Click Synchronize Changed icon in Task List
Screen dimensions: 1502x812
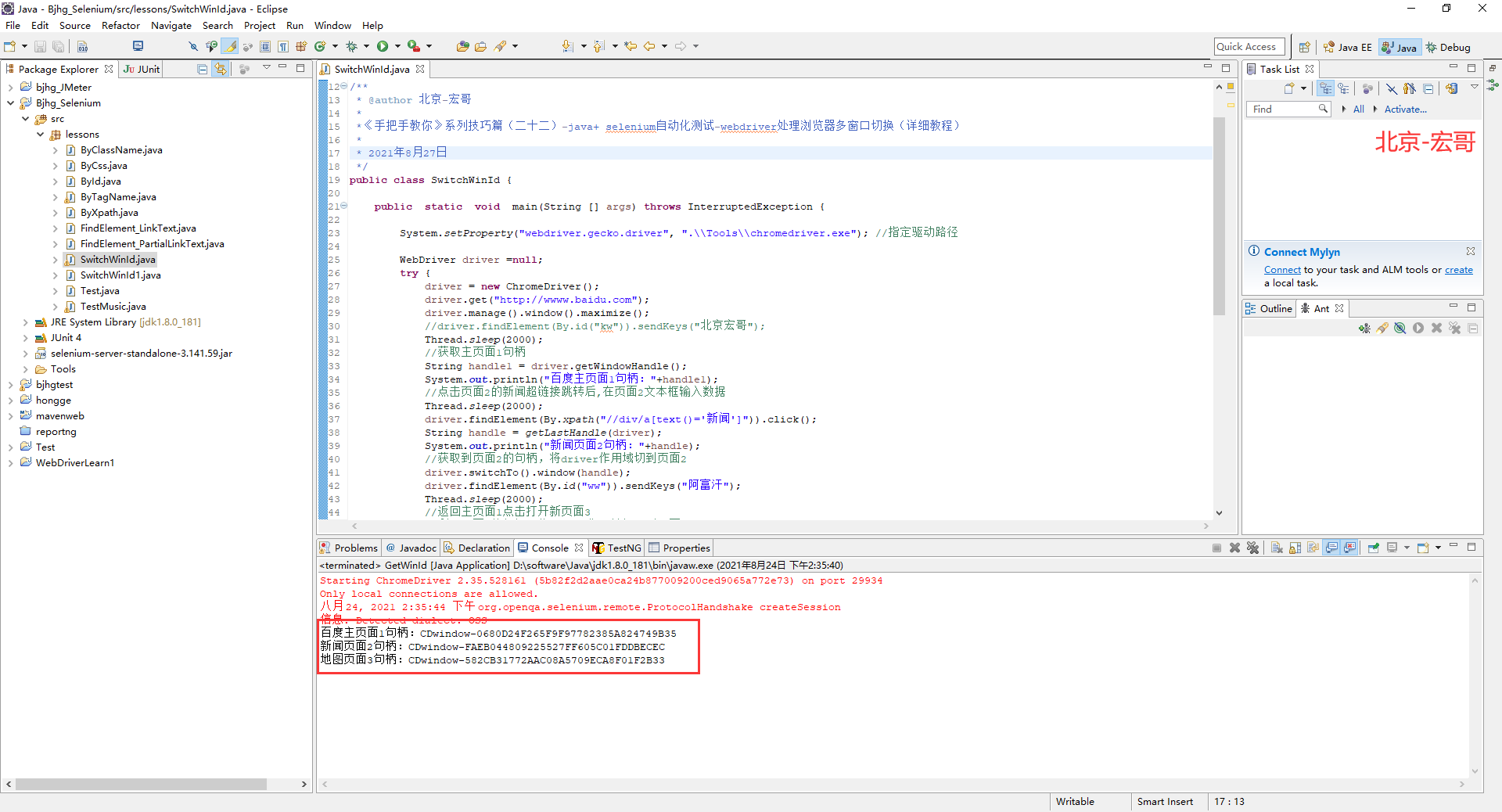tap(1452, 88)
